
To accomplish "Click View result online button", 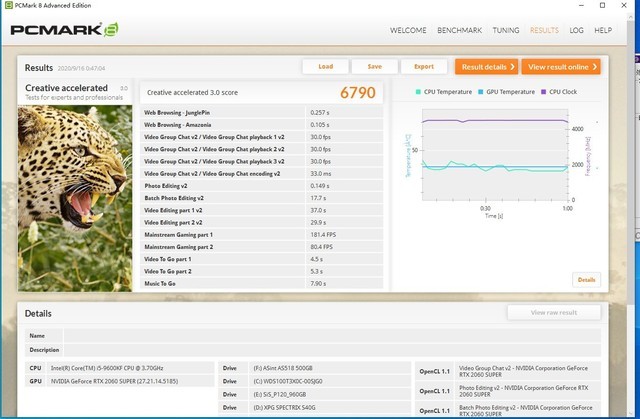I will (561, 67).
